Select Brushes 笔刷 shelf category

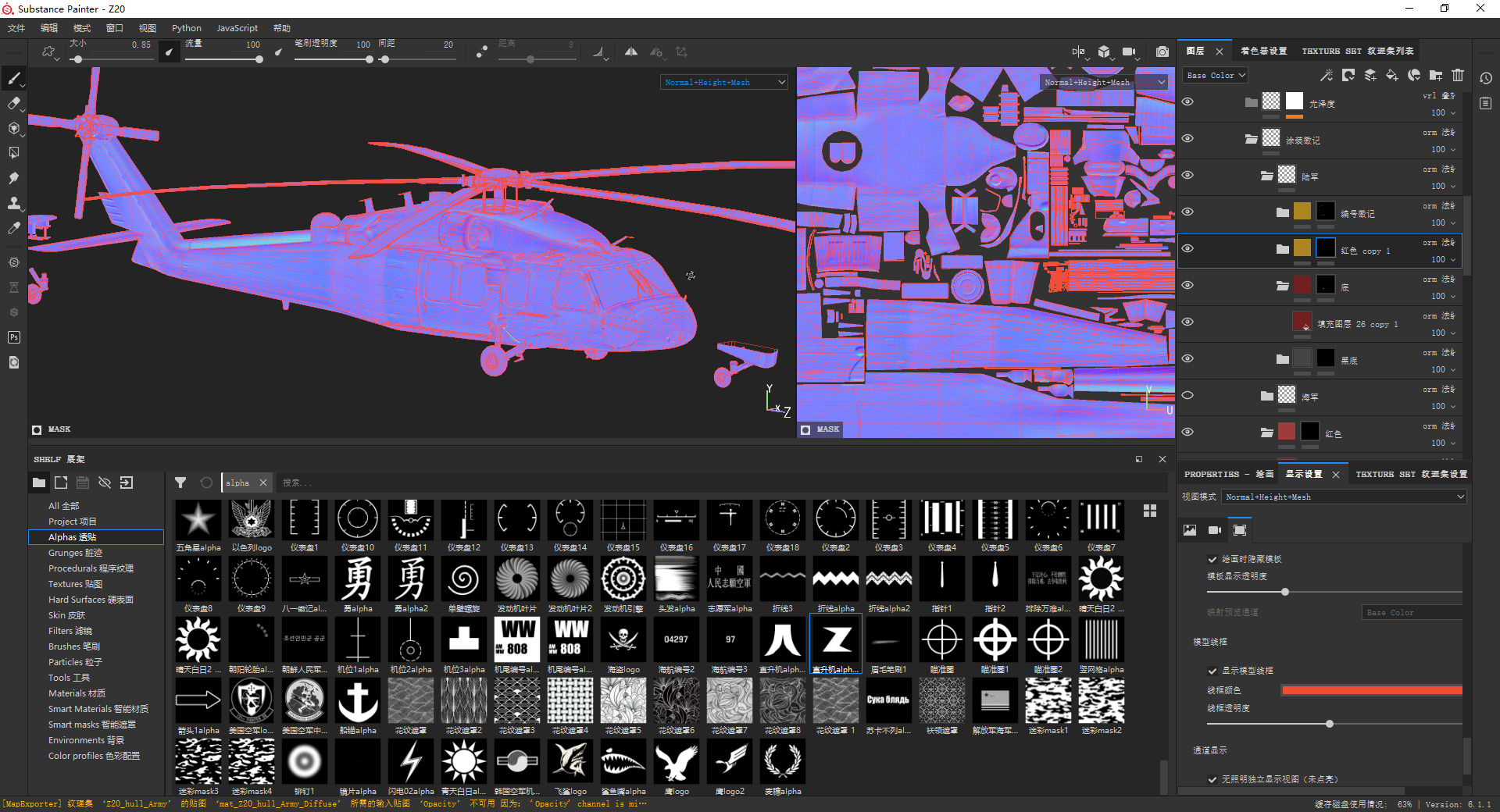pos(74,646)
